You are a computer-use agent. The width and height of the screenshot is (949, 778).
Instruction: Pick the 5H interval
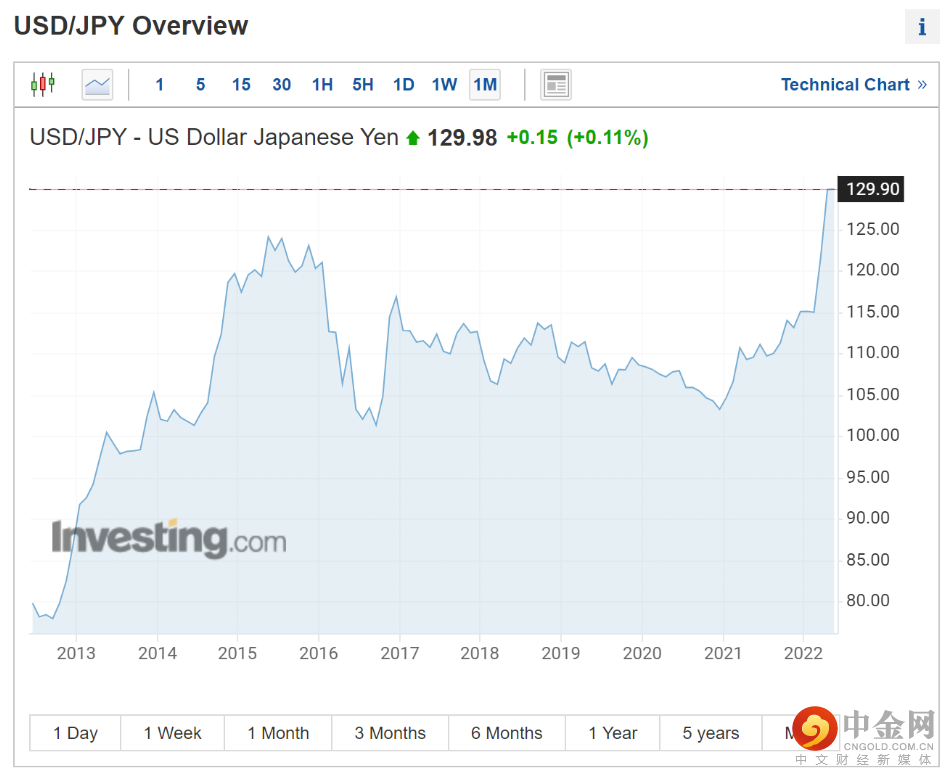363,85
